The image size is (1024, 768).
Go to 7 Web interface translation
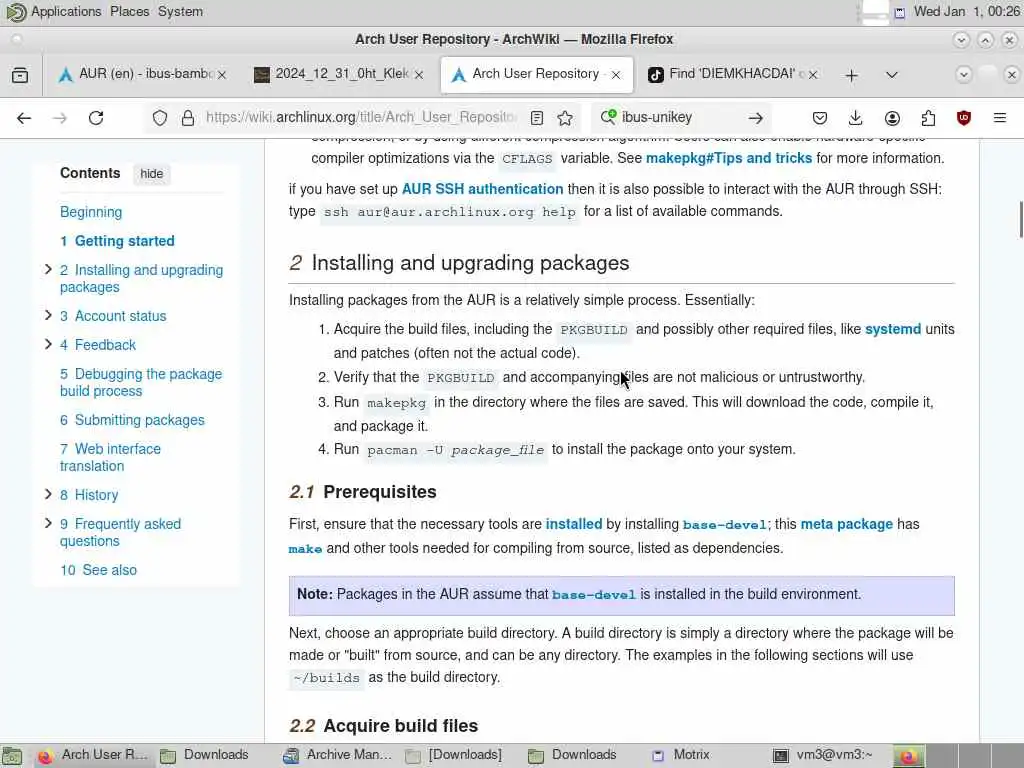click(x=110, y=457)
